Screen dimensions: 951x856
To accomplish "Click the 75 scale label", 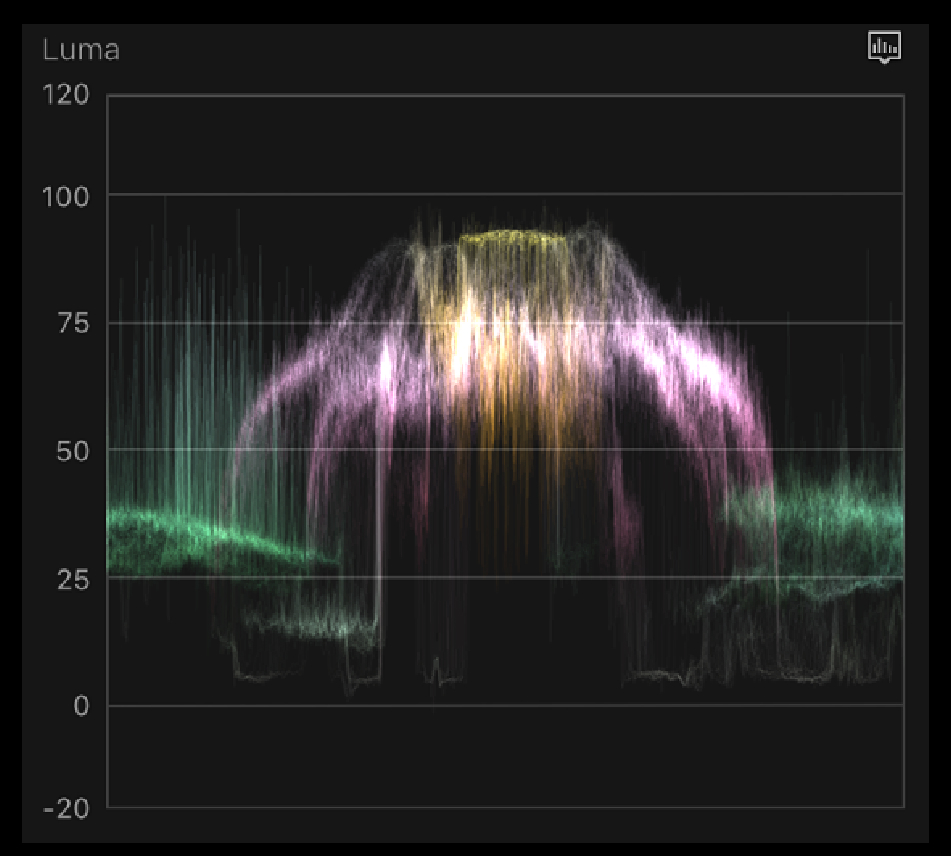I will click(x=72, y=323).
